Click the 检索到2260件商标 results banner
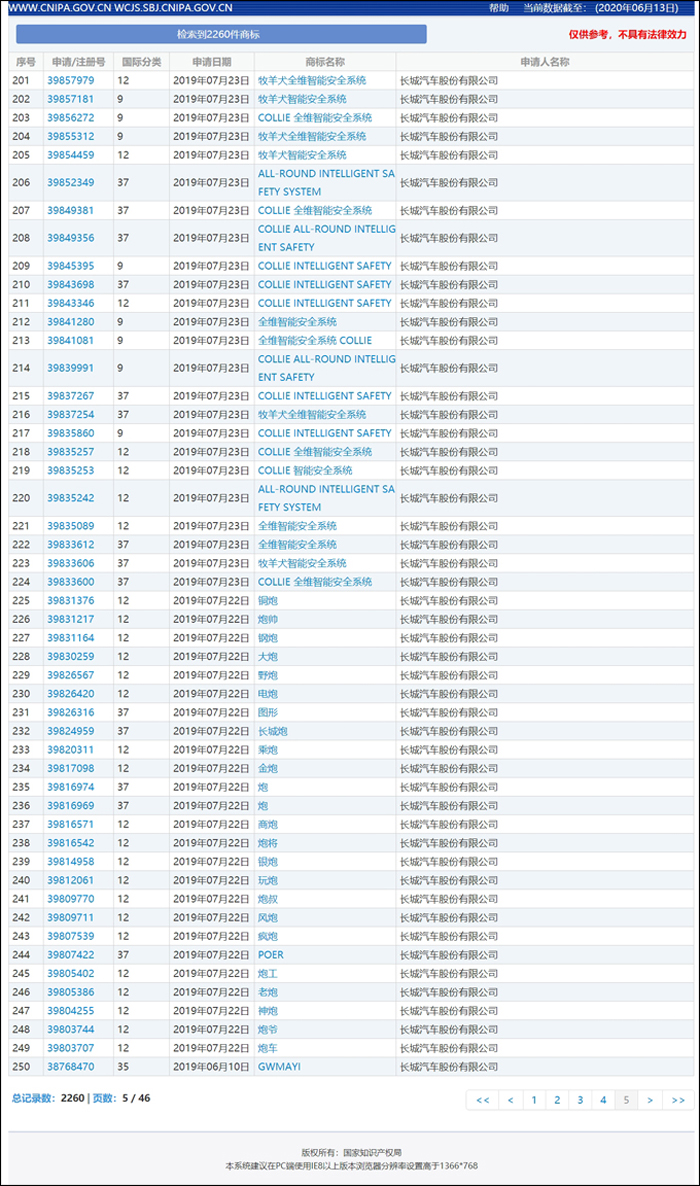The image size is (700, 1186). [221, 34]
